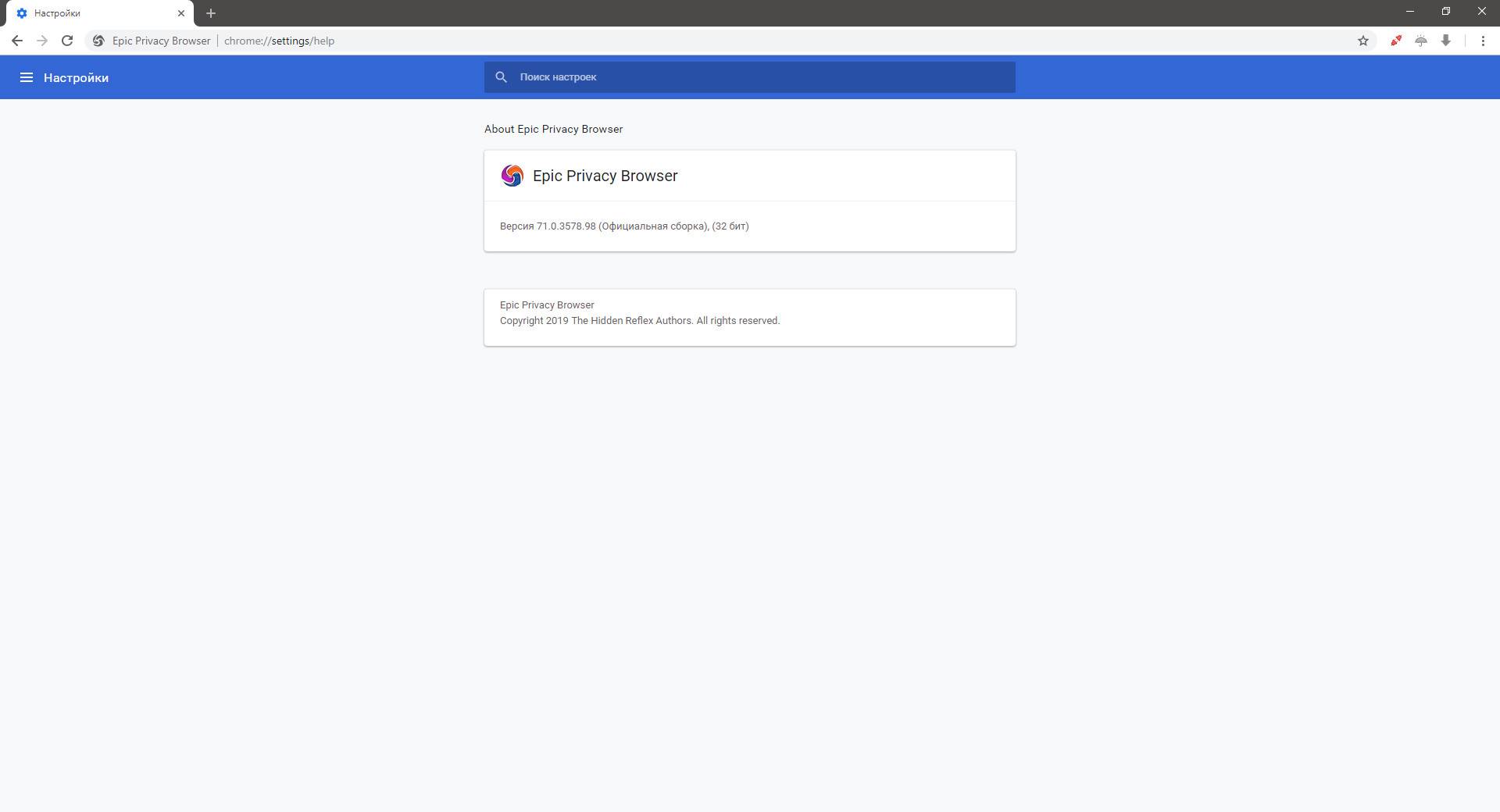Open the browser three-dot menu
Screen dimensions: 1500x812
click(x=1483, y=41)
